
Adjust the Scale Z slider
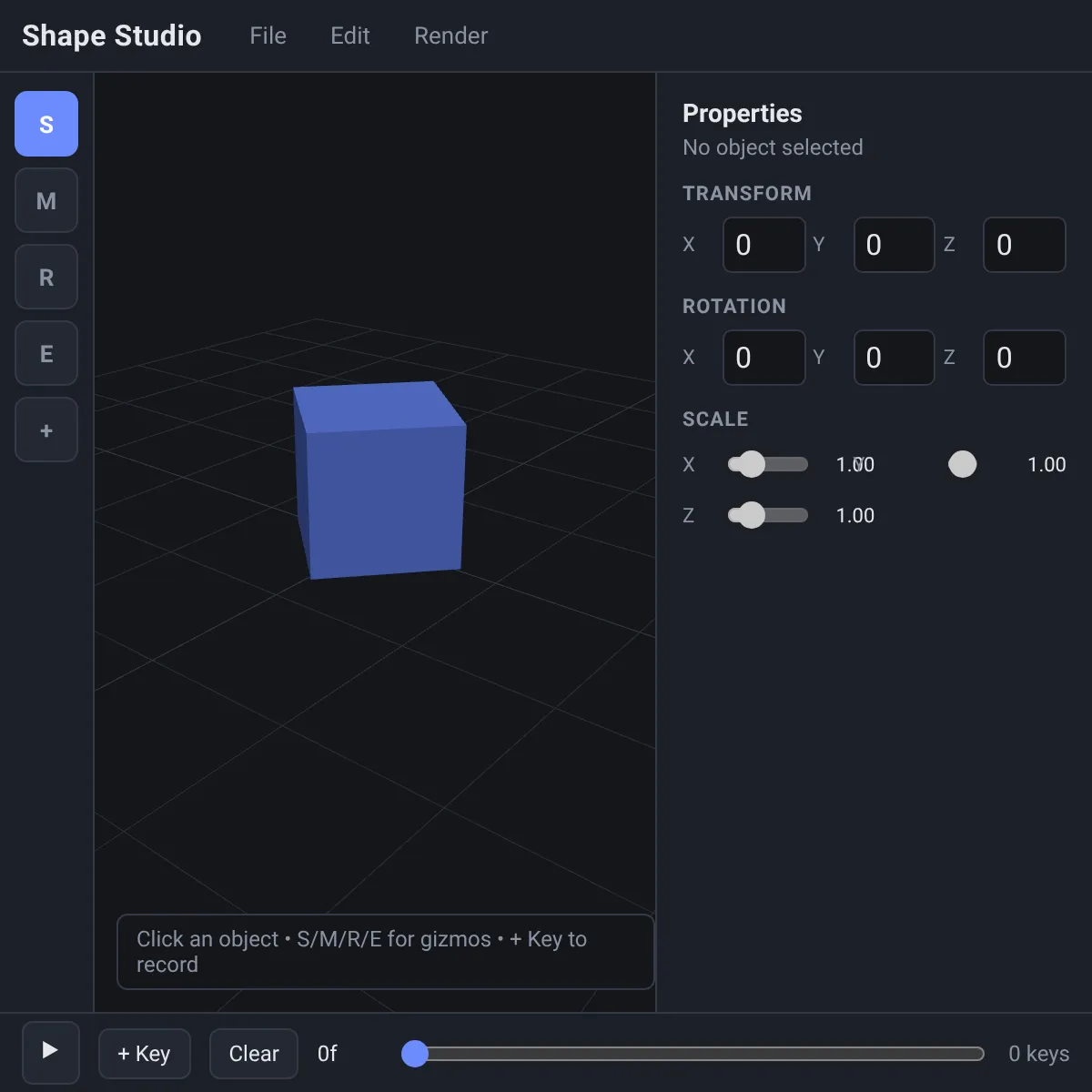click(768, 515)
